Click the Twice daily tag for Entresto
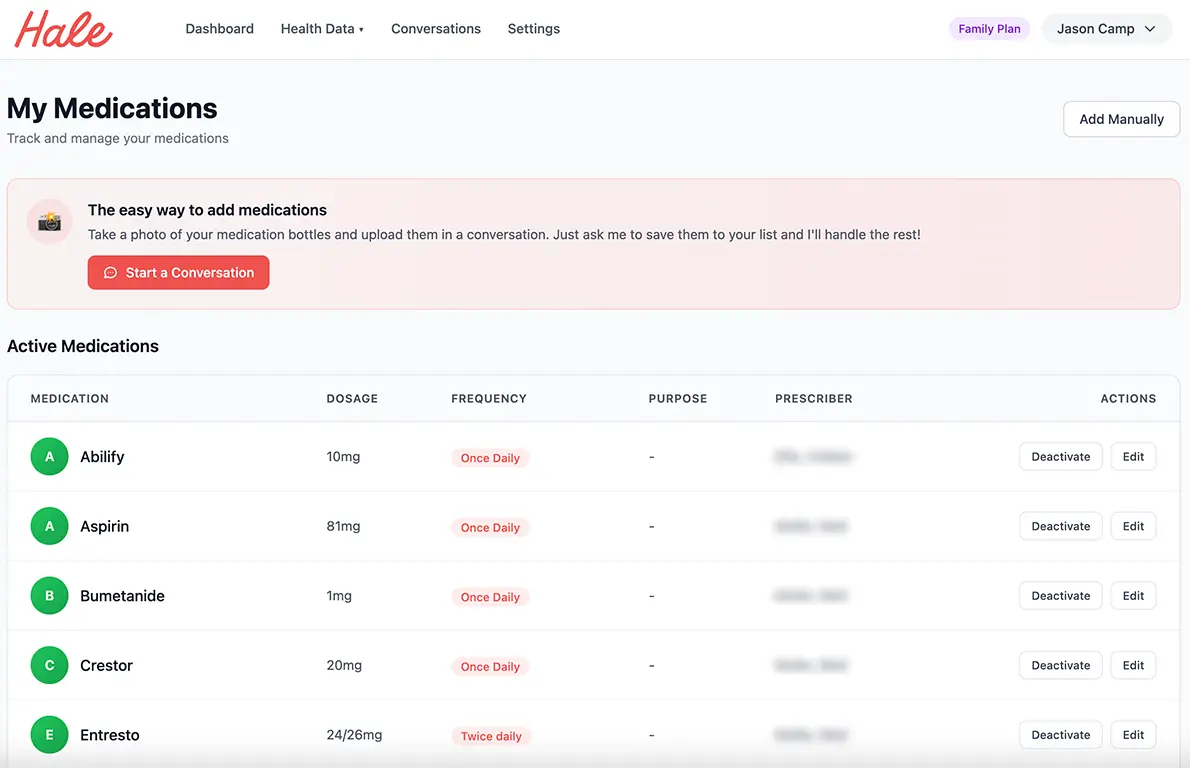 pos(491,736)
